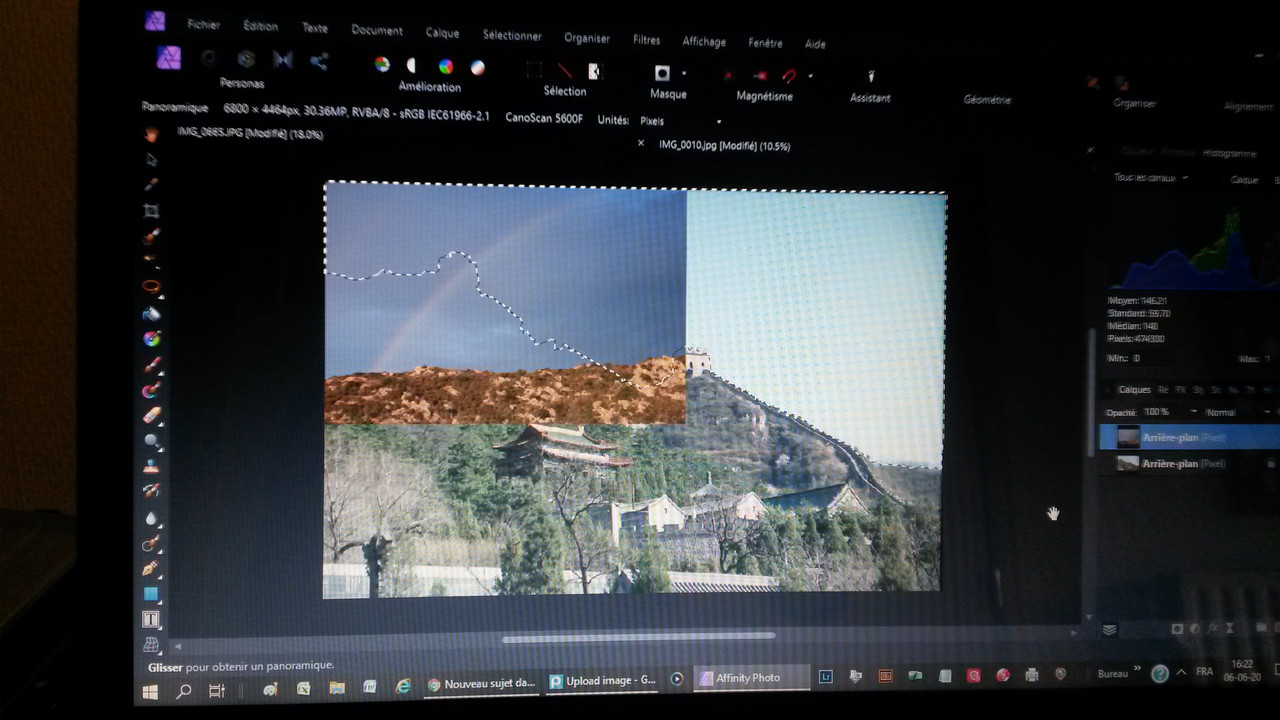Click the CanoScan 5600F text
Screen dimensions: 1280x720
(543, 118)
